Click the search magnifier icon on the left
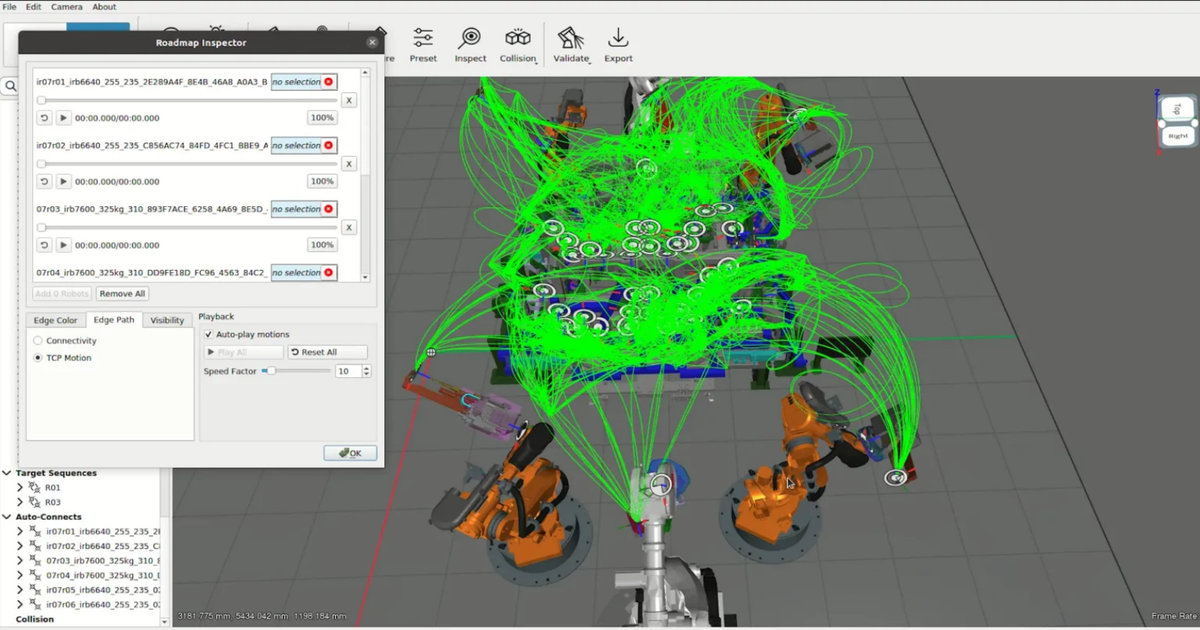This screenshot has width=1200, height=630. click(x=9, y=86)
